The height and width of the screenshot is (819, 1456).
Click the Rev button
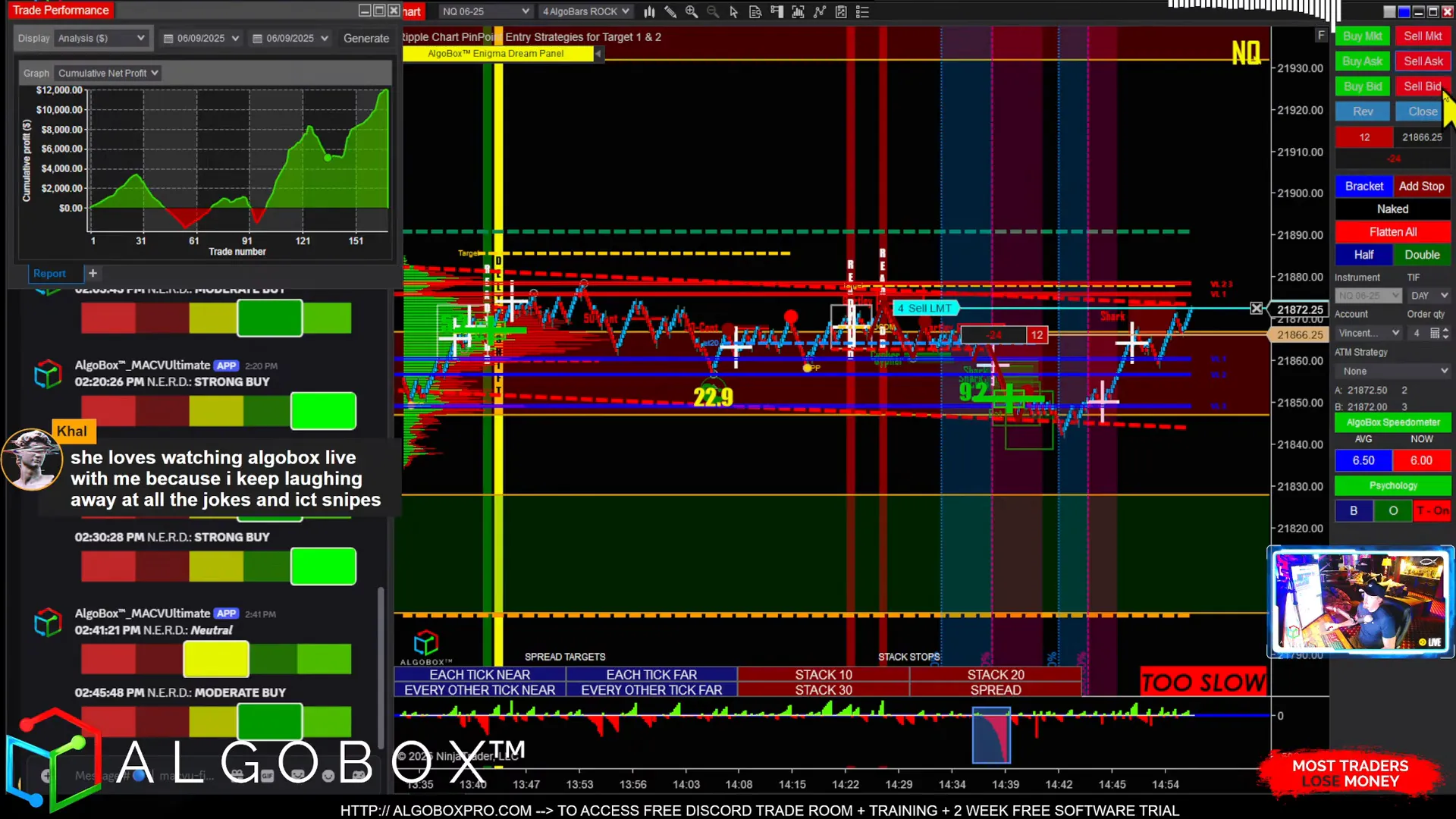point(1362,111)
